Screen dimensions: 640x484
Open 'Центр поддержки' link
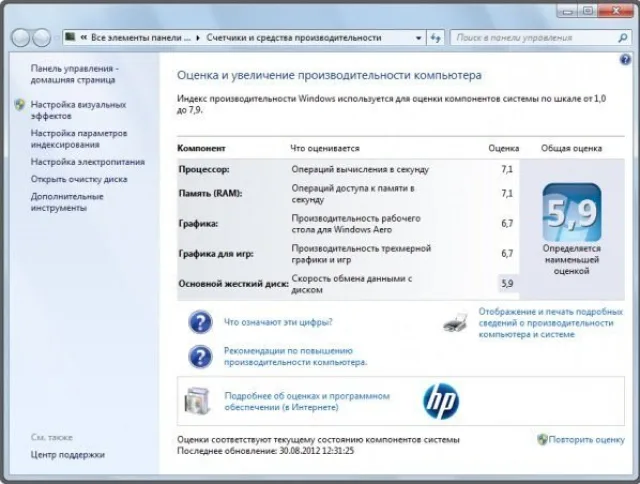coord(67,455)
